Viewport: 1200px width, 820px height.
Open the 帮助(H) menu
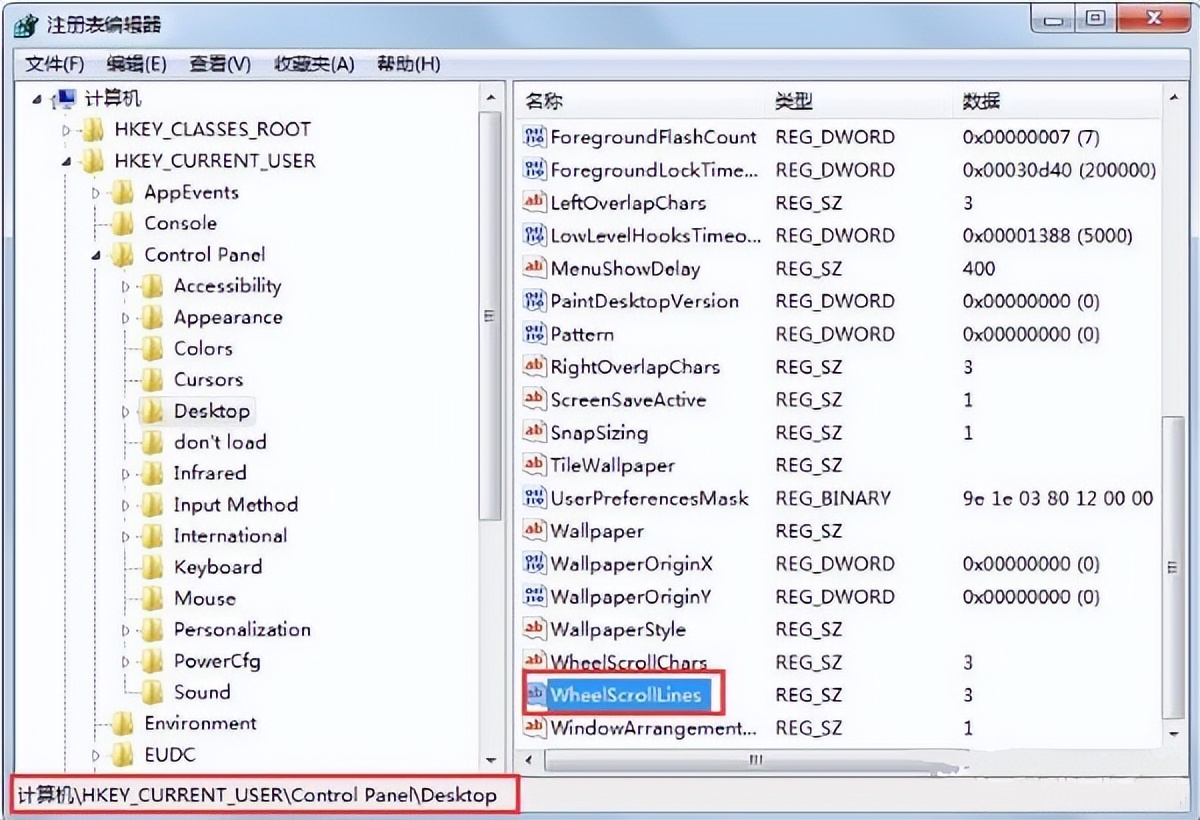pyautogui.click(x=408, y=64)
